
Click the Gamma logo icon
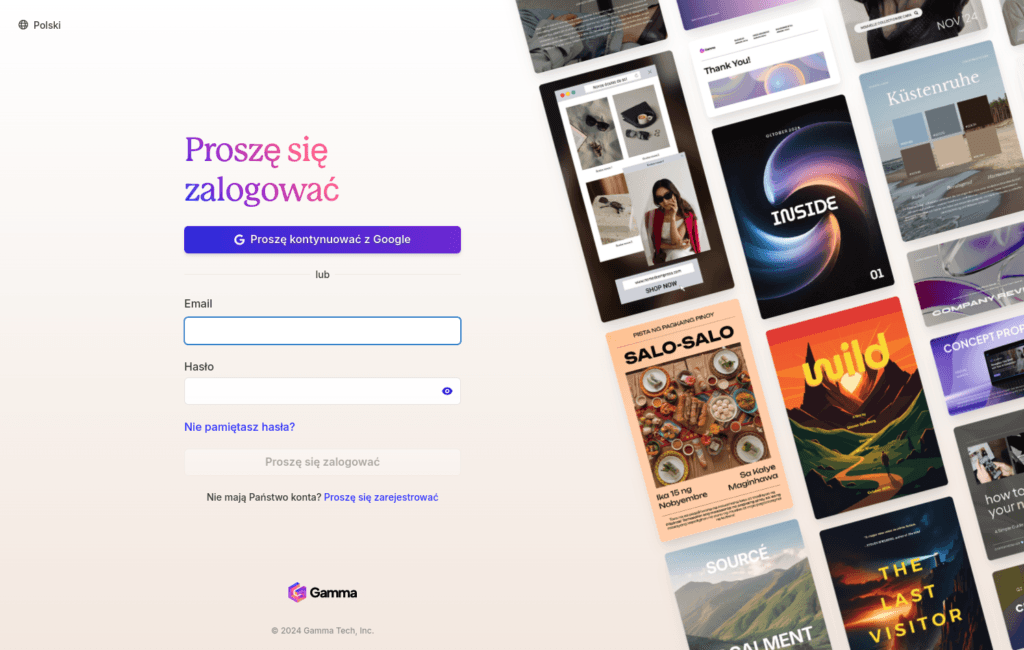pyautogui.click(x=297, y=593)
